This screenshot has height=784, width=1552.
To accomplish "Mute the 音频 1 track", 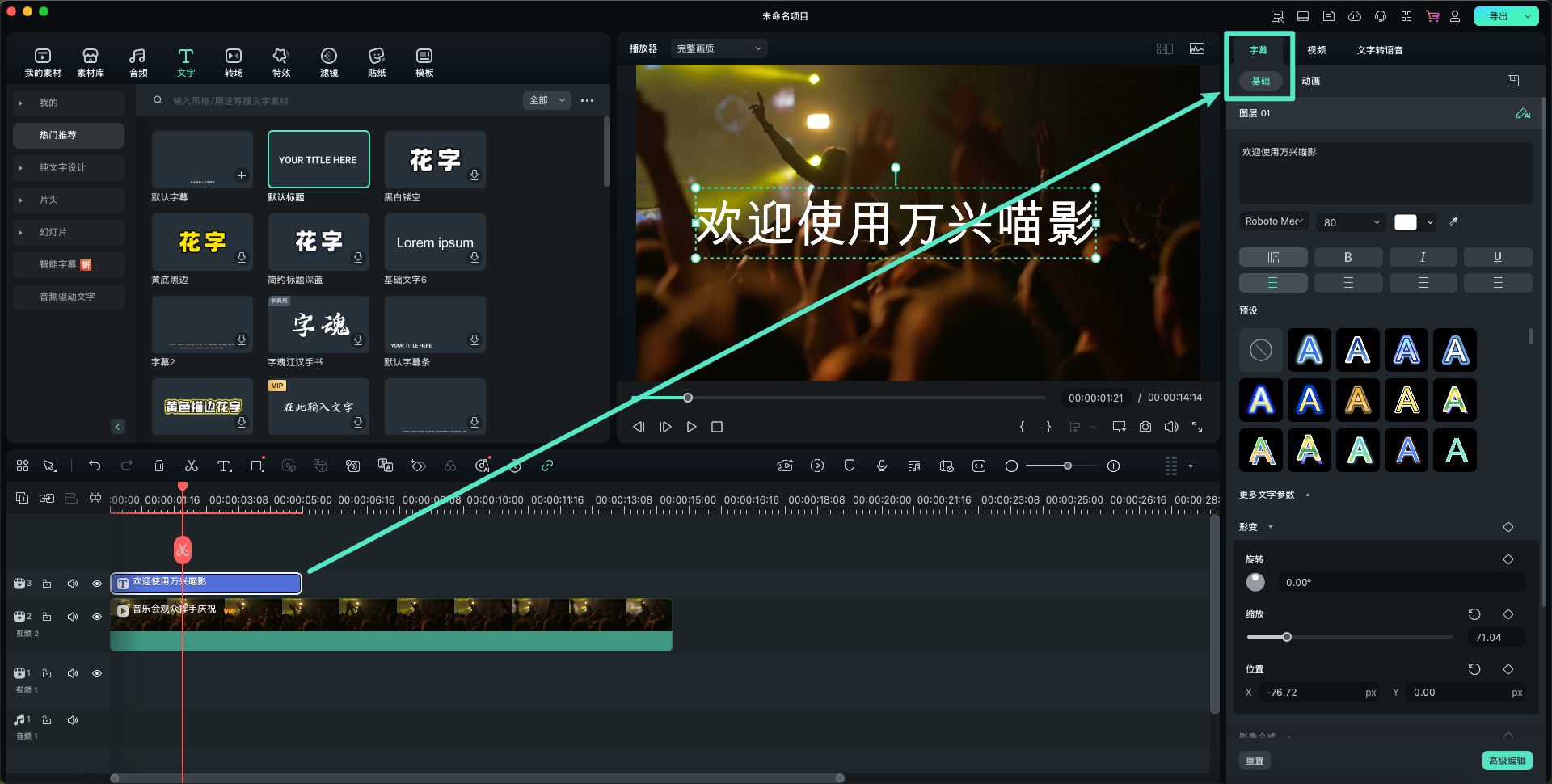I will tap(72, 719).
